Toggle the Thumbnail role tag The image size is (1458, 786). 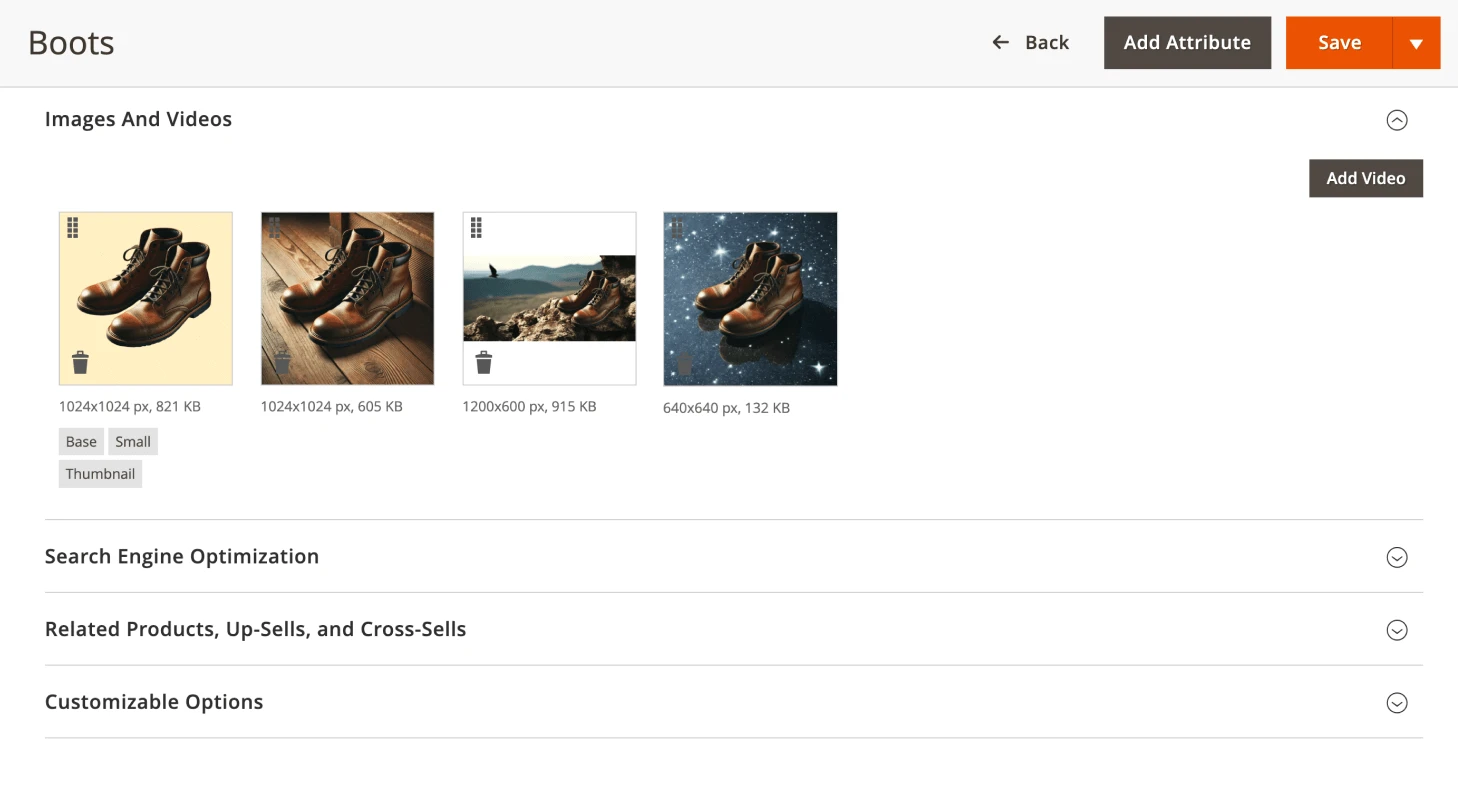pyautogui.click(x=100, y=473)
